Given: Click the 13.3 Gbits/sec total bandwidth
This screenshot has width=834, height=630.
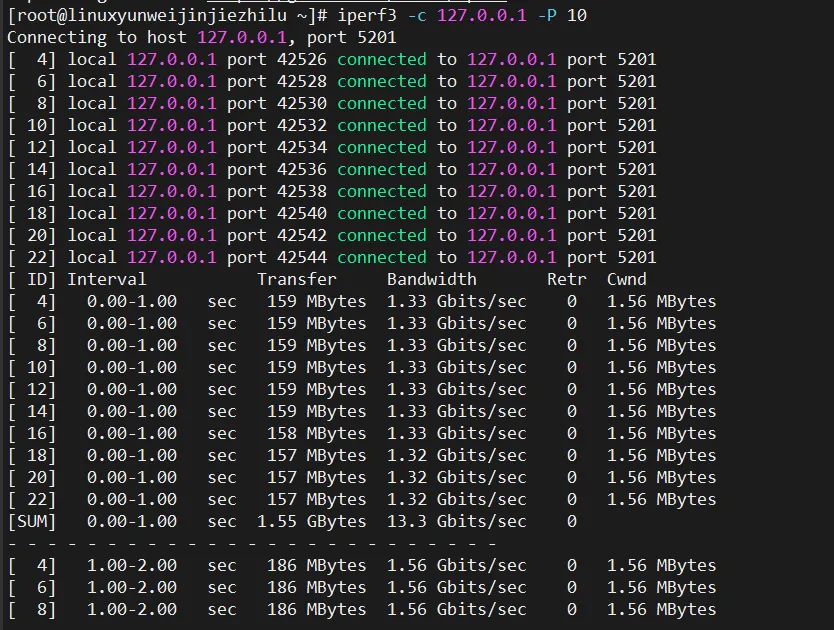Looking at the screenshot, I should [456, 521].
